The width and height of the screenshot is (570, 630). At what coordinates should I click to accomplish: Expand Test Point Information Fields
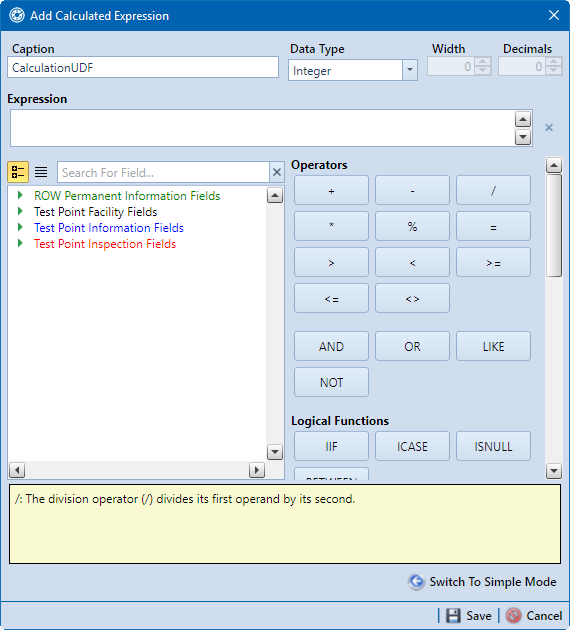pos(20,227)
